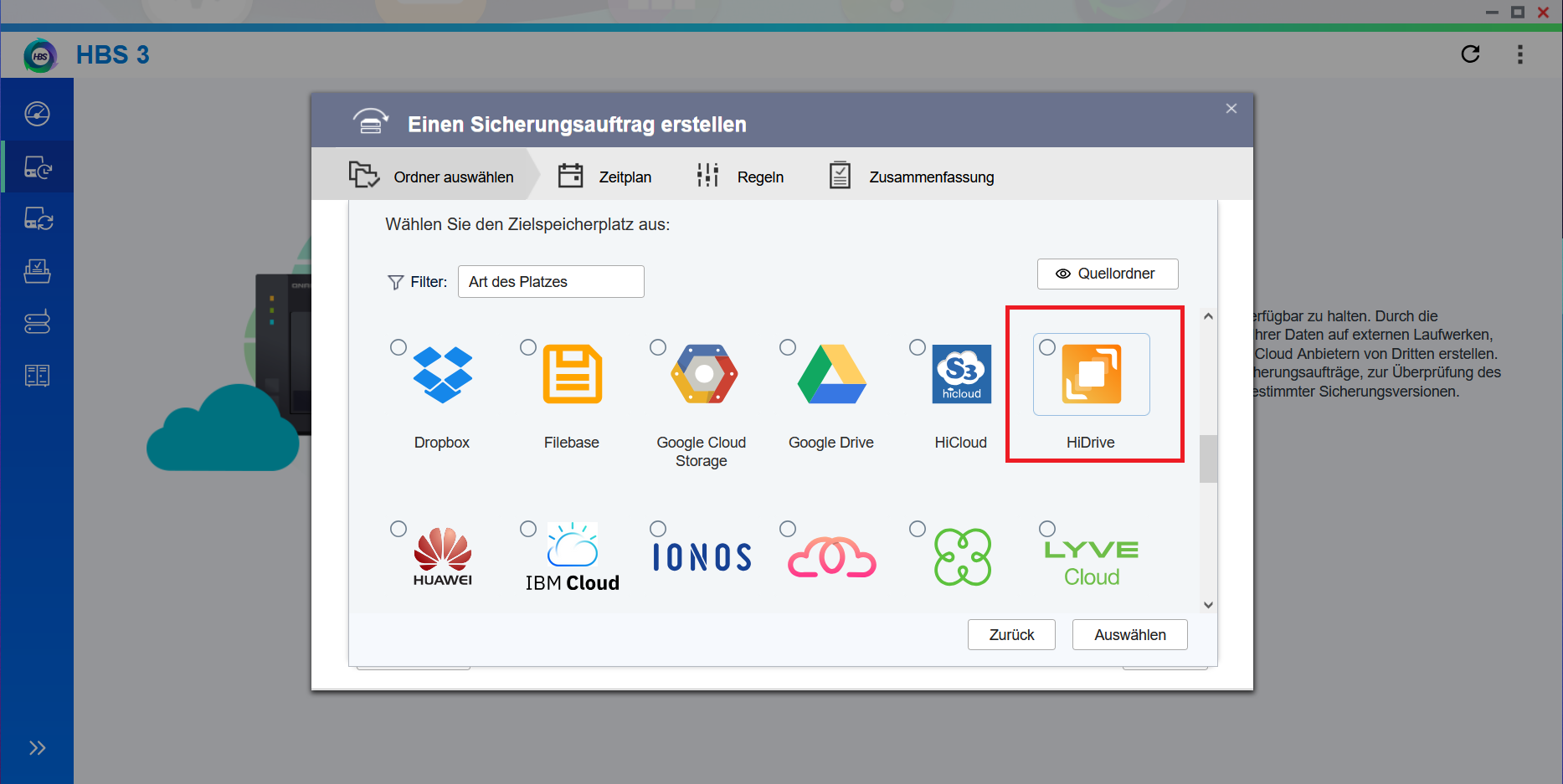
Task: Close the Sicherungsauftrag erstellen dialog
Action: coord(1231,109)
